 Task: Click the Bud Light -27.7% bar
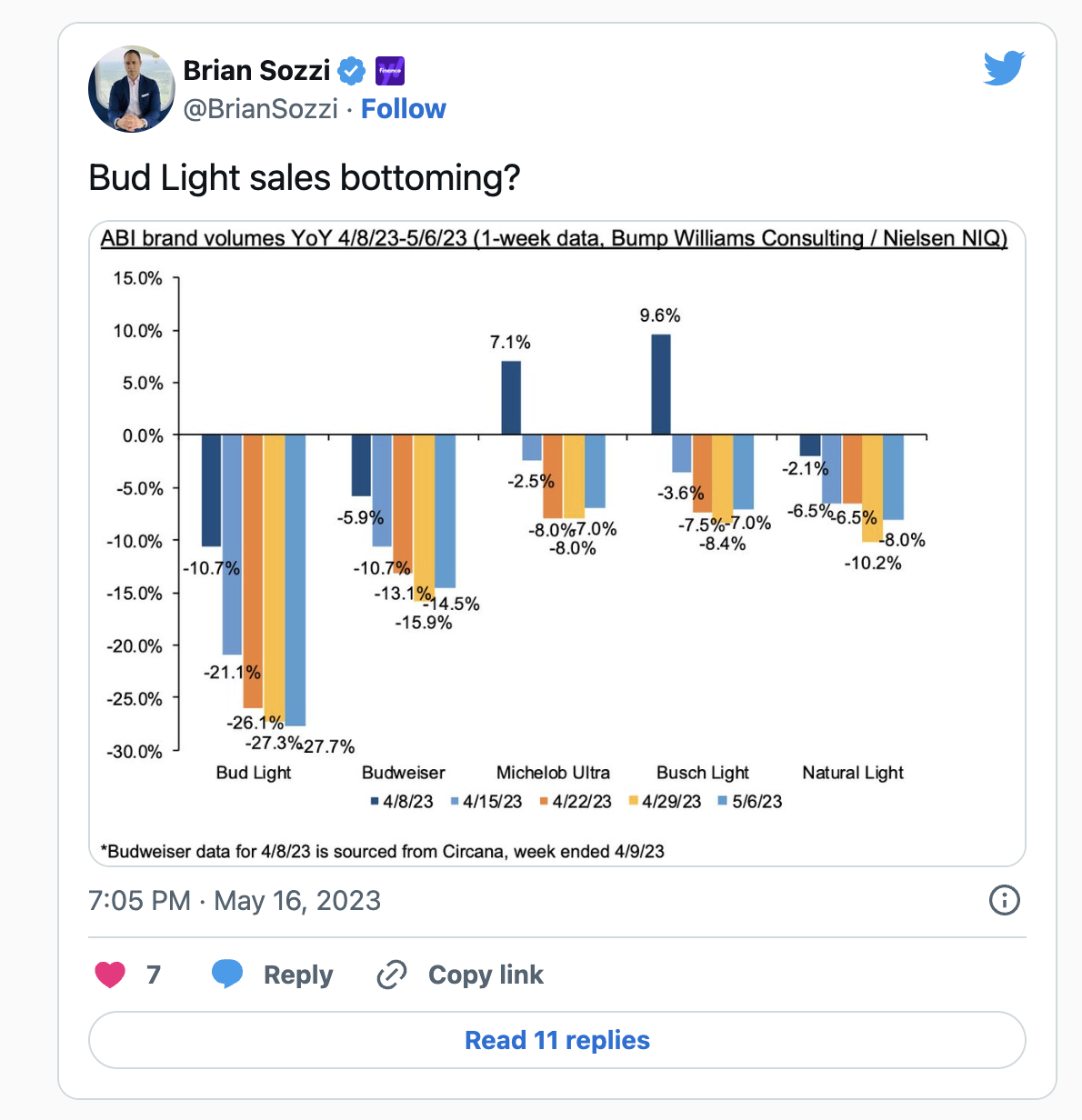296,579
